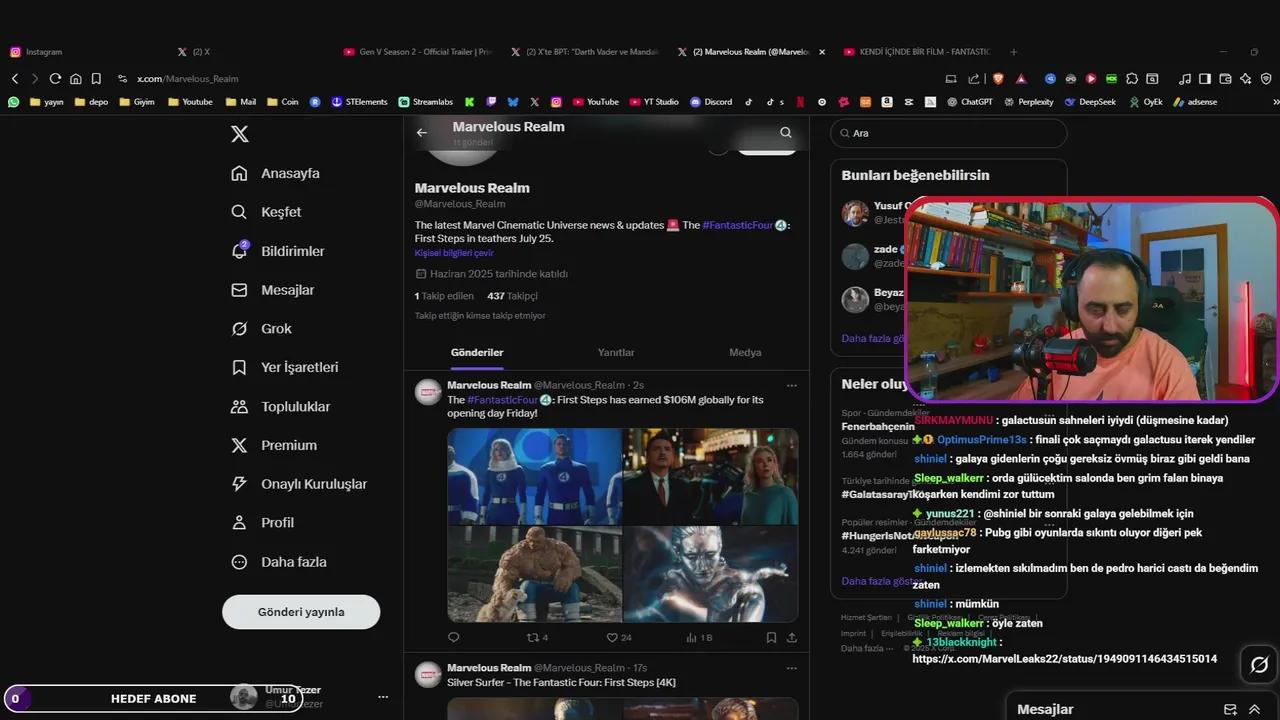Switch to Medya tab
Screen dimensions: 1280x720
(x=745, y=352)
